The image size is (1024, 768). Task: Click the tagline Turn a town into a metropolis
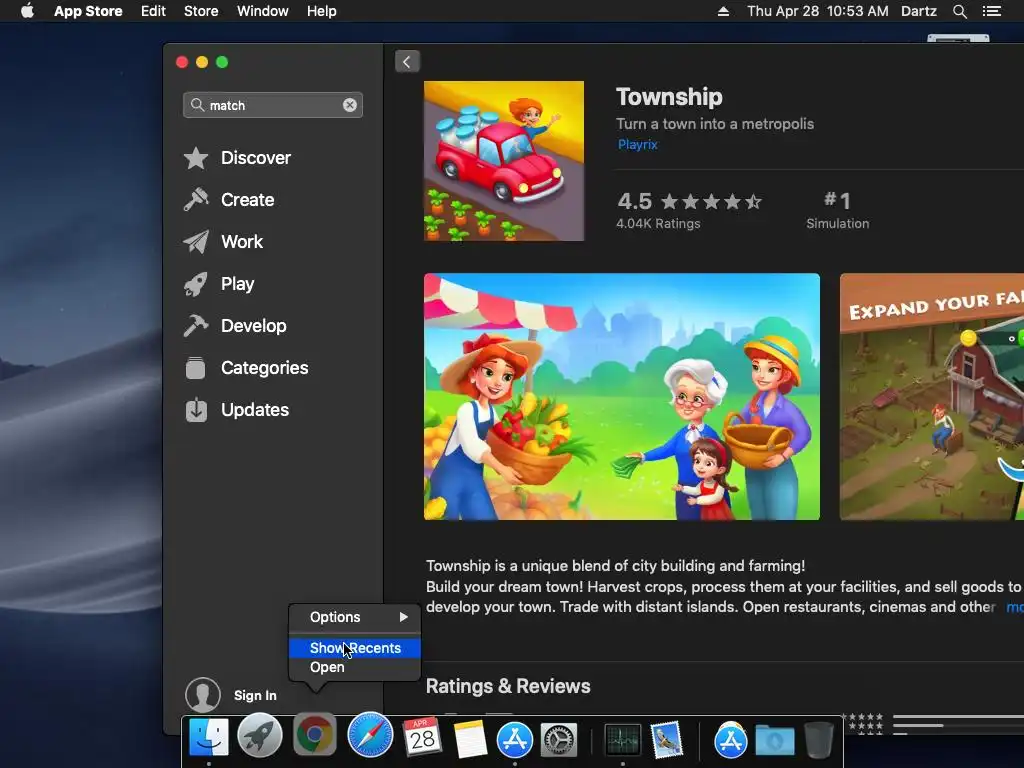tap(715, 124)
